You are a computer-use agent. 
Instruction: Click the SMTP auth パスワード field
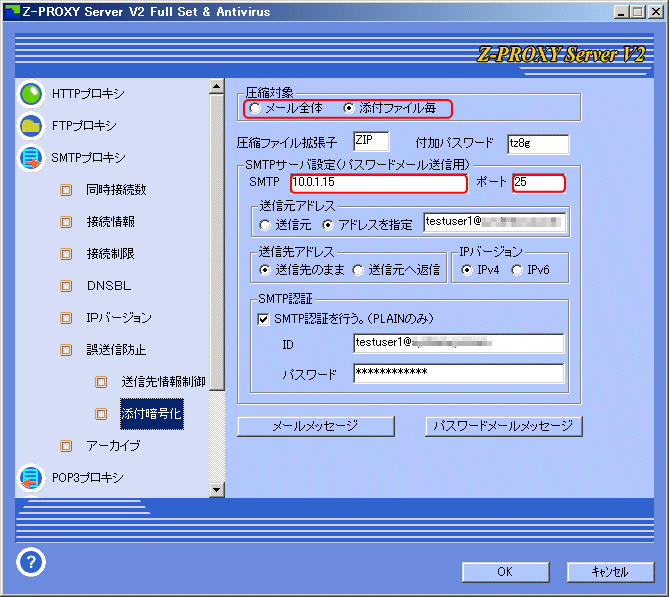coord(459,373)
